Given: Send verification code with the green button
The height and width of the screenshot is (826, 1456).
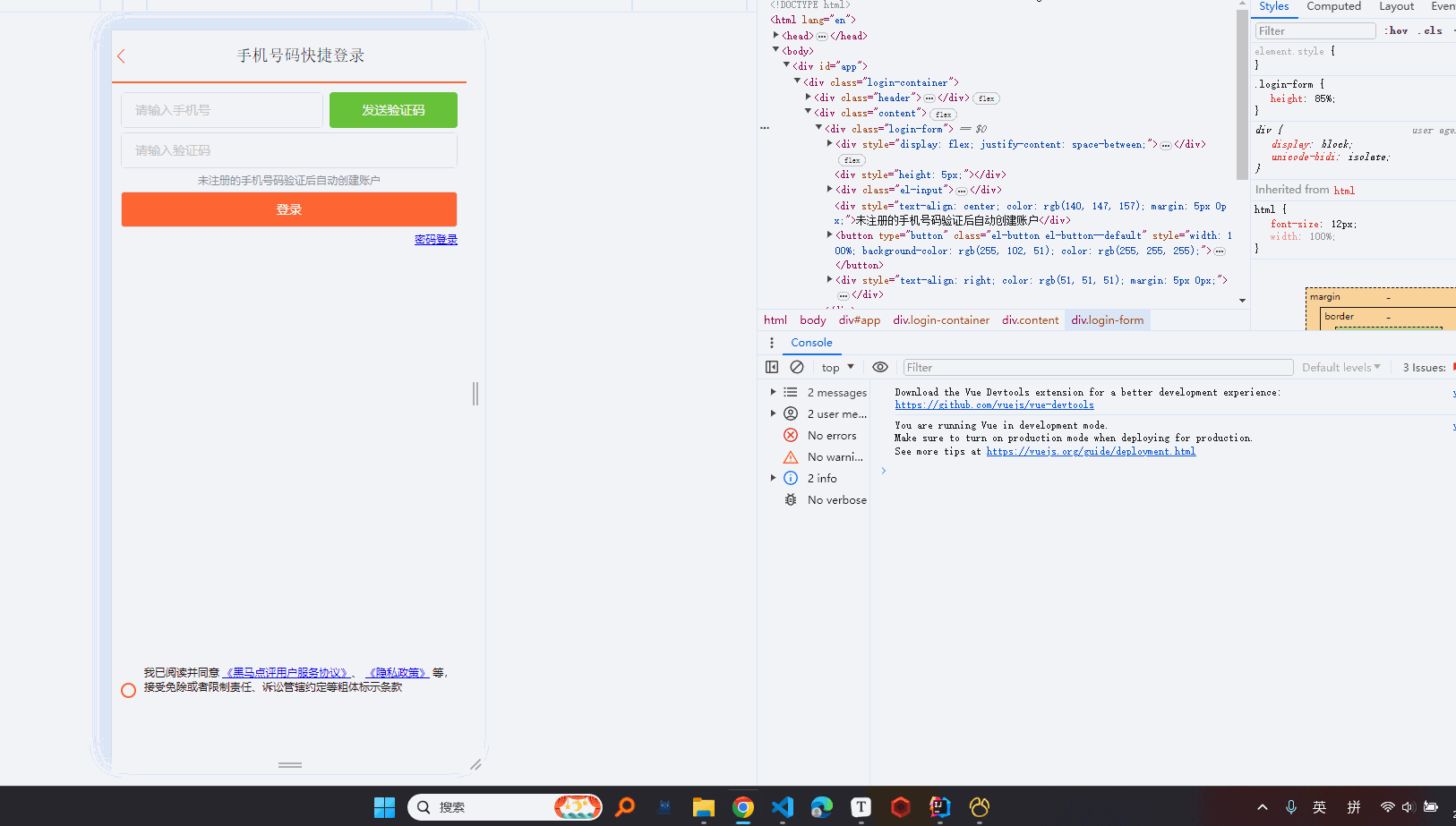Looking at the screenshot, I should click(x=393, y=110).
